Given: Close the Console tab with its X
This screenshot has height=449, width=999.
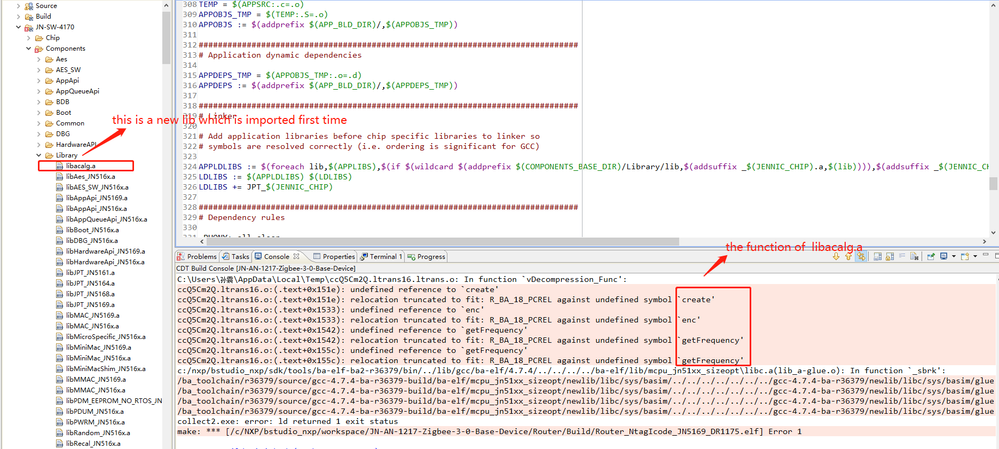Looking at the screenshot, I should coord(296,256).
